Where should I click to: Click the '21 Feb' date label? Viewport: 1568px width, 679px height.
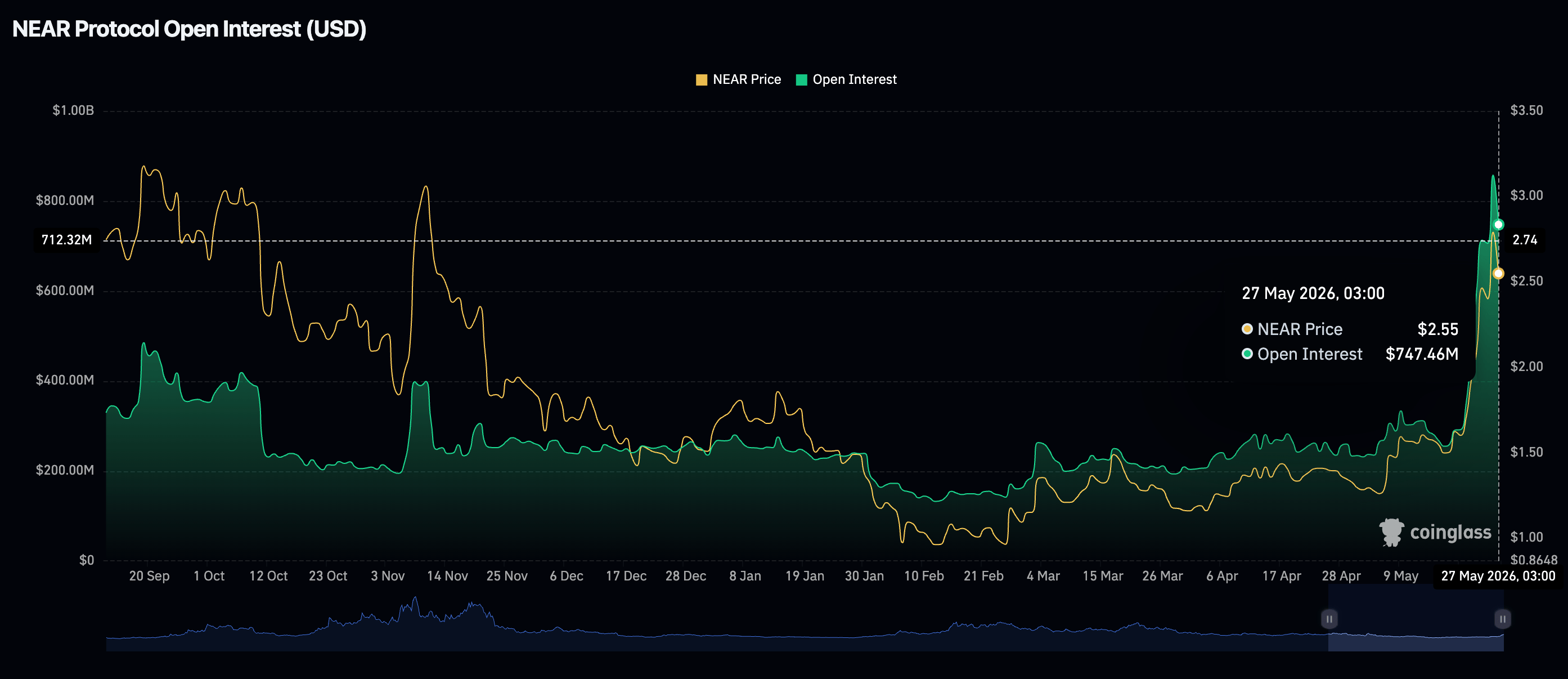[983, 576]
